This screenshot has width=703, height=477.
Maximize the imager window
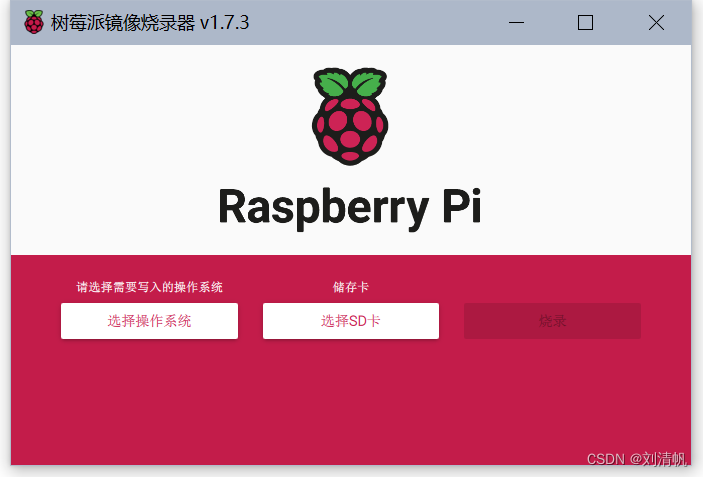point(585,22)
